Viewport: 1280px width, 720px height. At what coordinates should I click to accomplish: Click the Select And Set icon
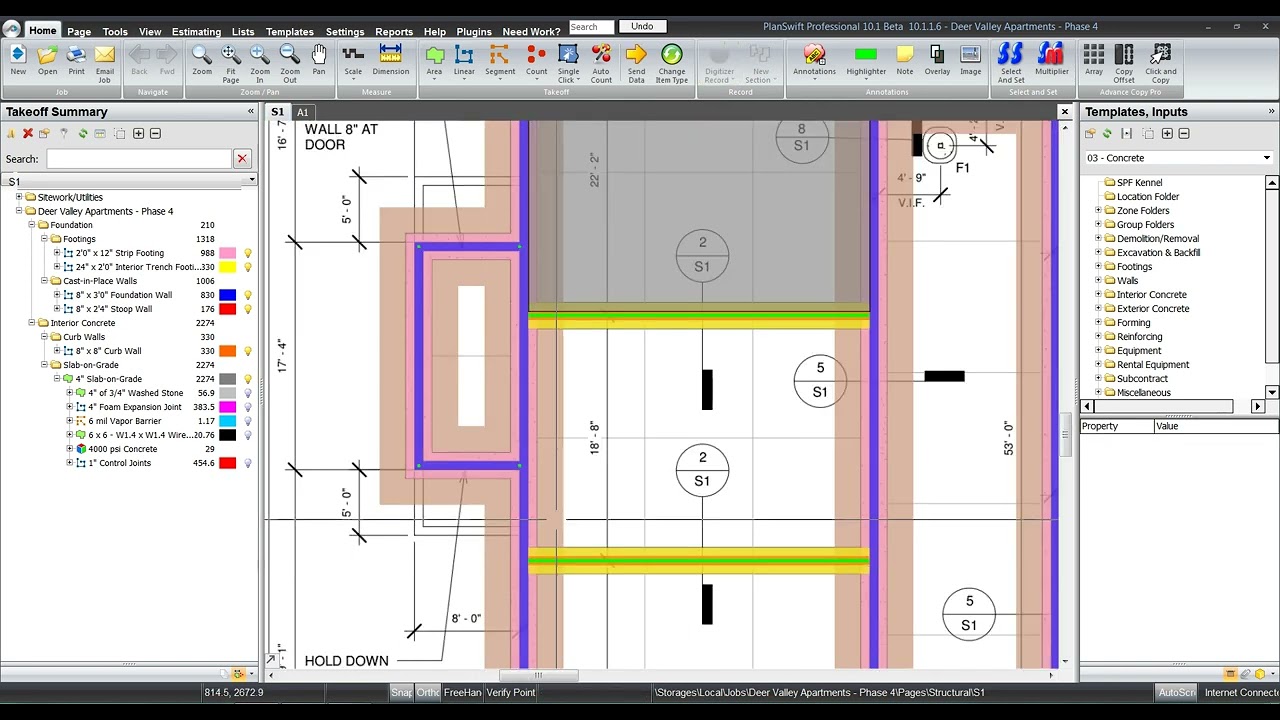(x=1011, y=63)
